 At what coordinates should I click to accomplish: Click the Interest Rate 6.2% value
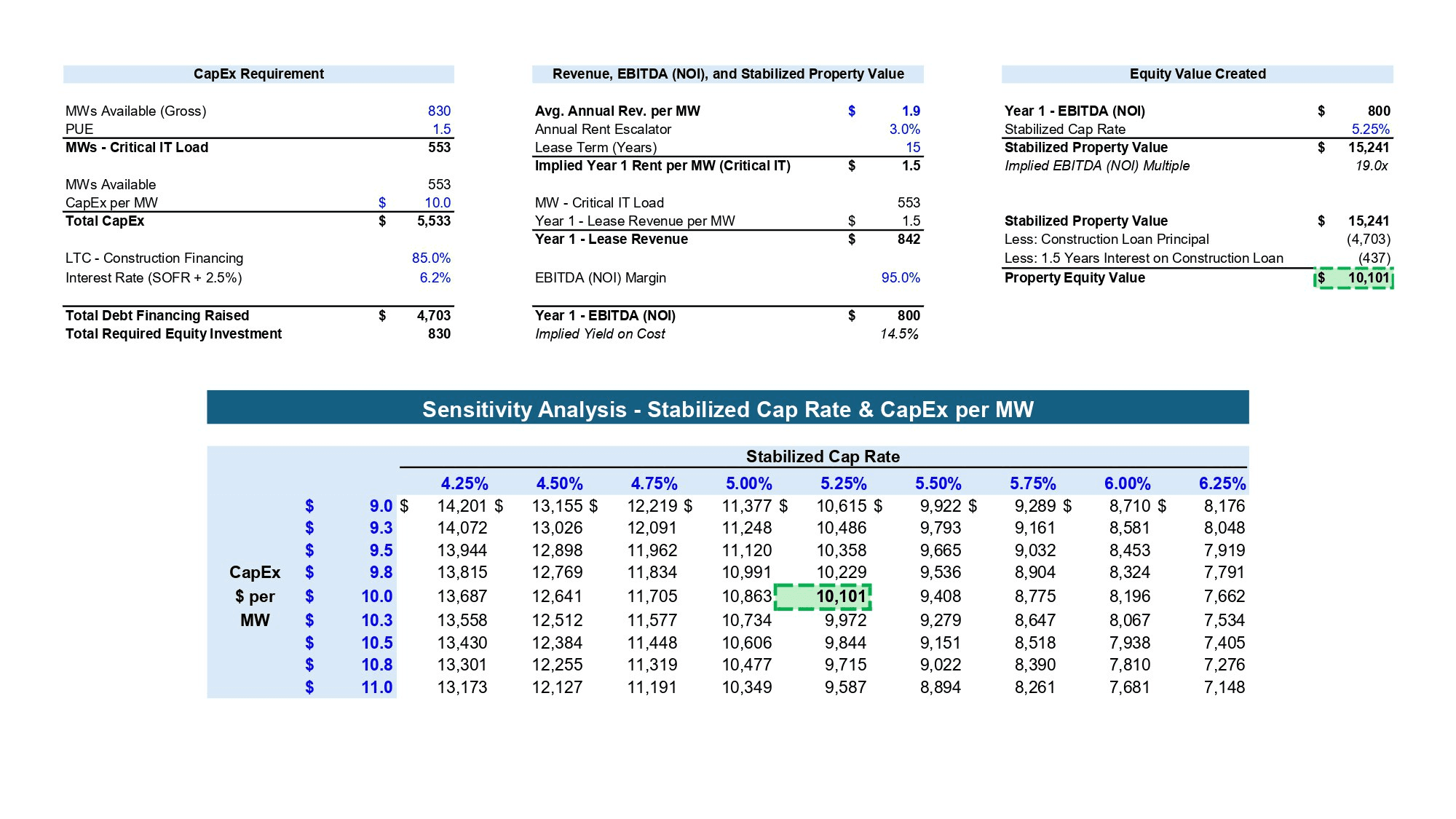[x=435, y=277]
